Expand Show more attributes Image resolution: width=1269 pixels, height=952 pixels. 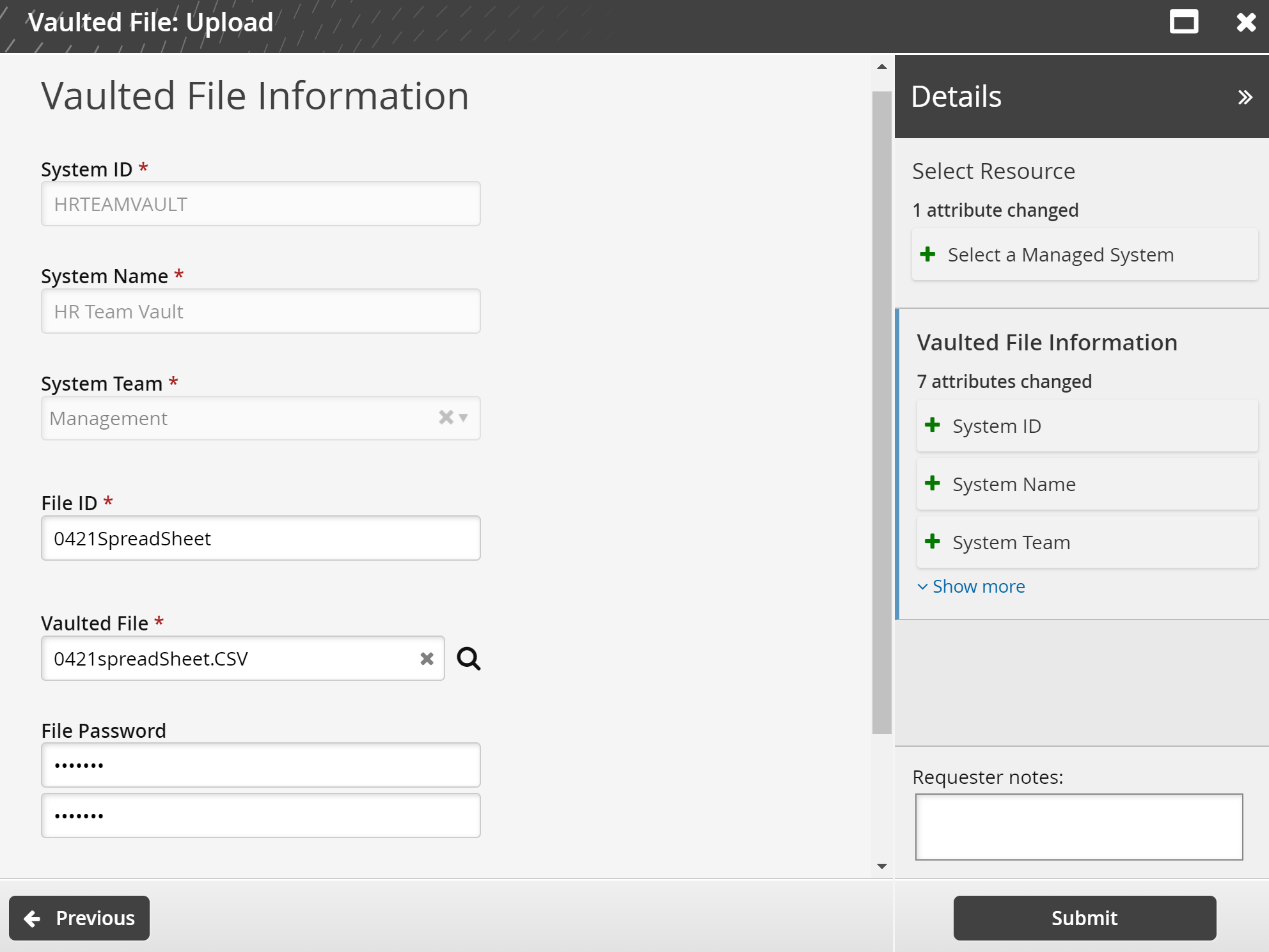click(971, 586)
